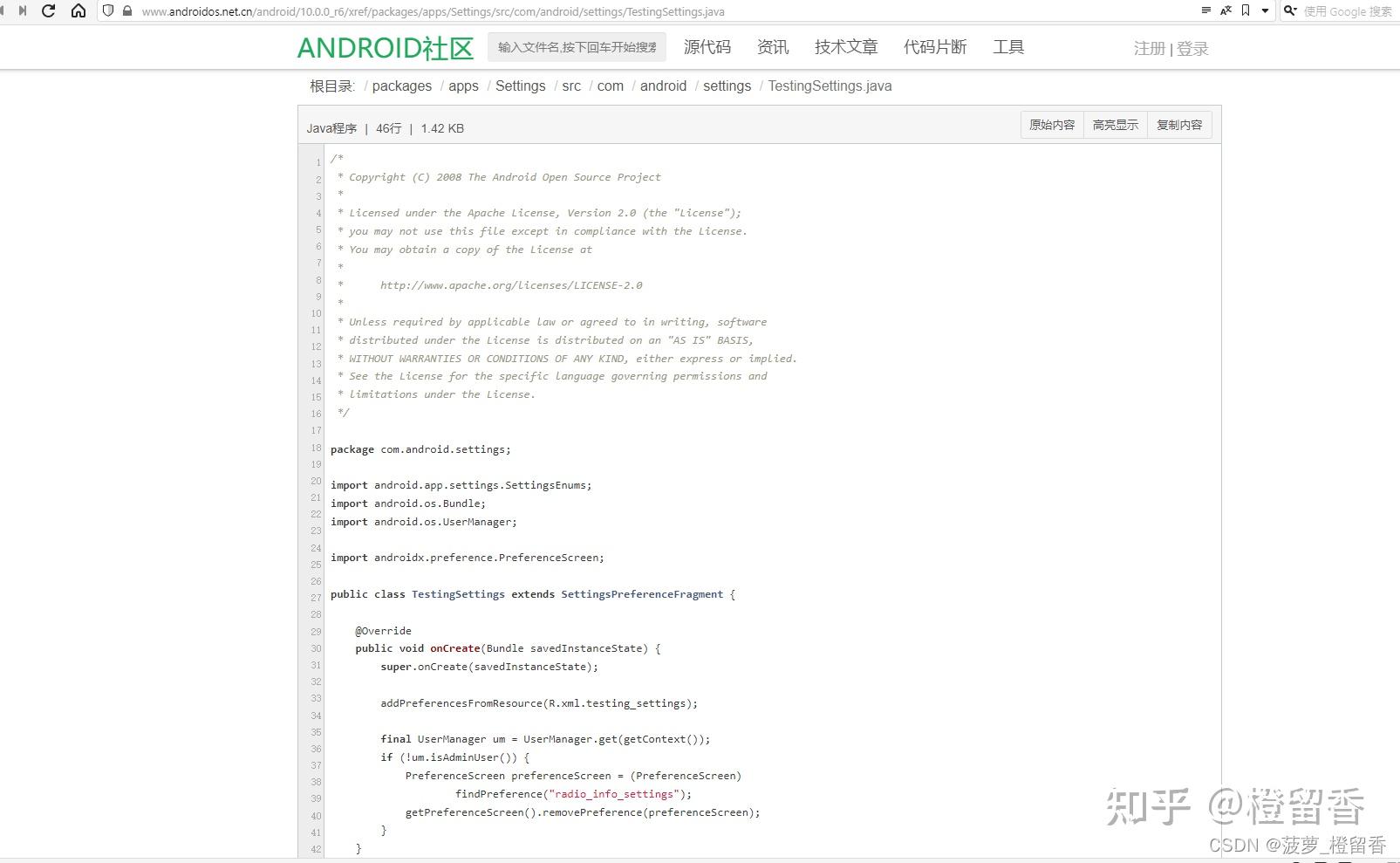
Task: Click the forward navigation arrow
Action: tap(24, 11)
